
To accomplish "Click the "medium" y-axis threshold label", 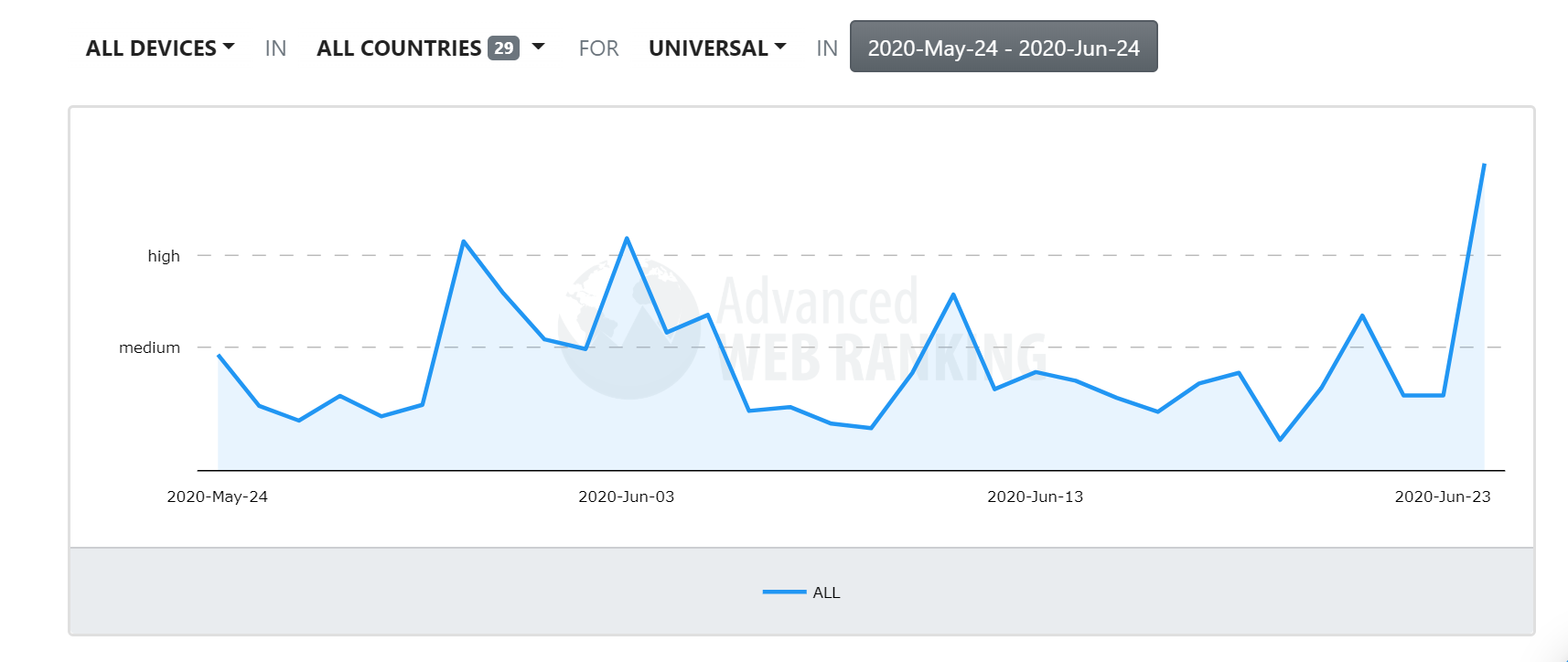I will [149, 347].
